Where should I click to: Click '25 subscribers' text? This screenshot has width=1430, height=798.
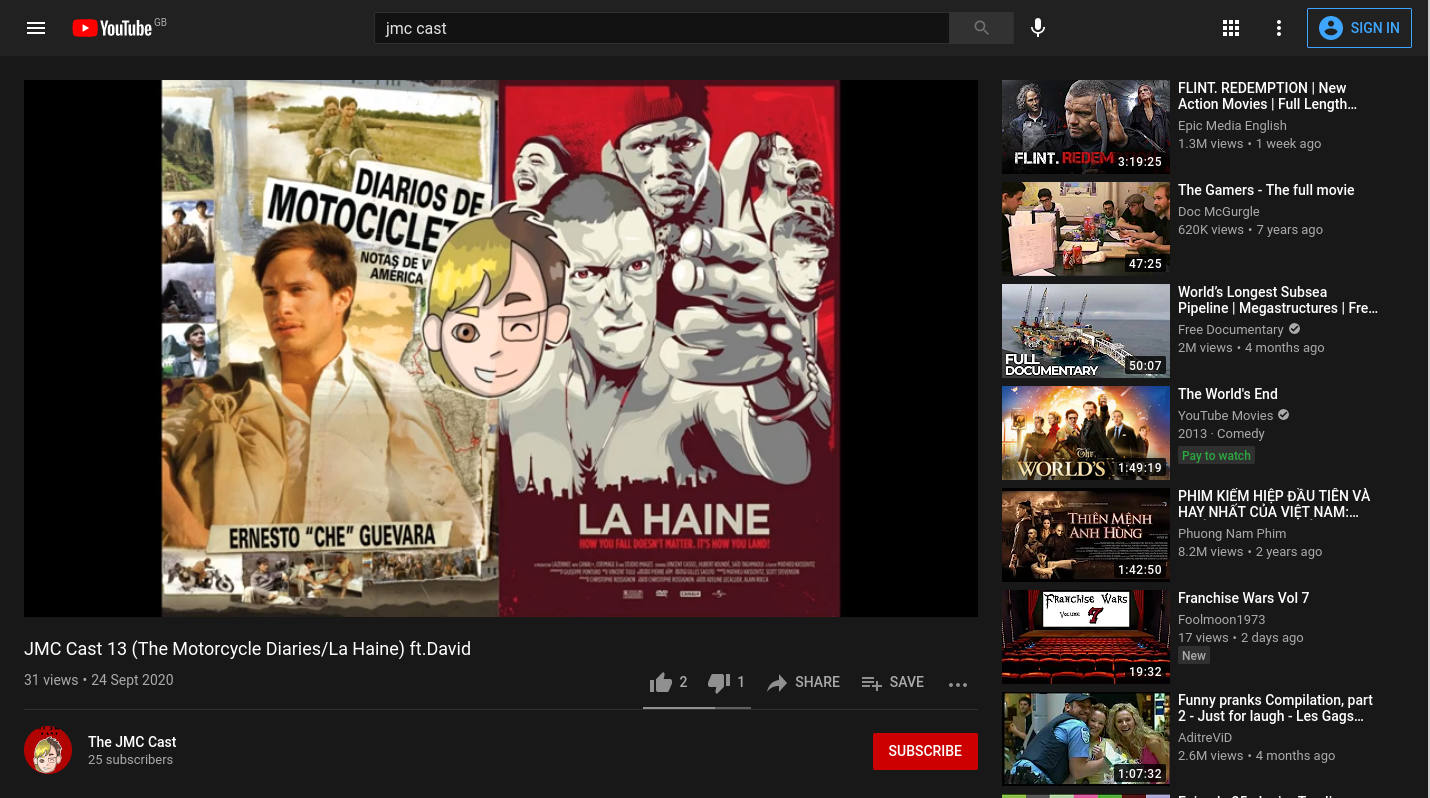point(130,760)
